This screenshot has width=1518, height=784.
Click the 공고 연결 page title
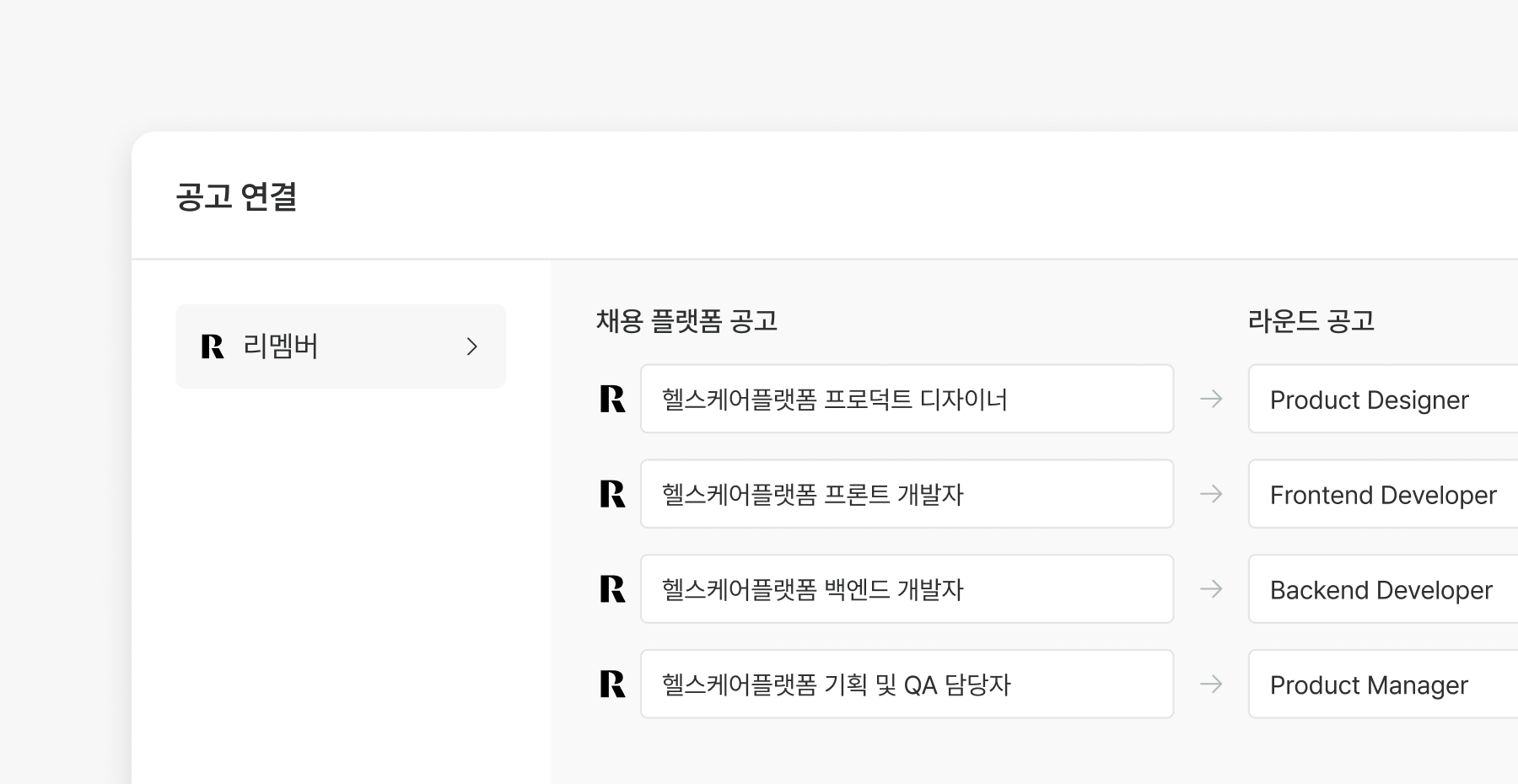(x=236, y=197)
